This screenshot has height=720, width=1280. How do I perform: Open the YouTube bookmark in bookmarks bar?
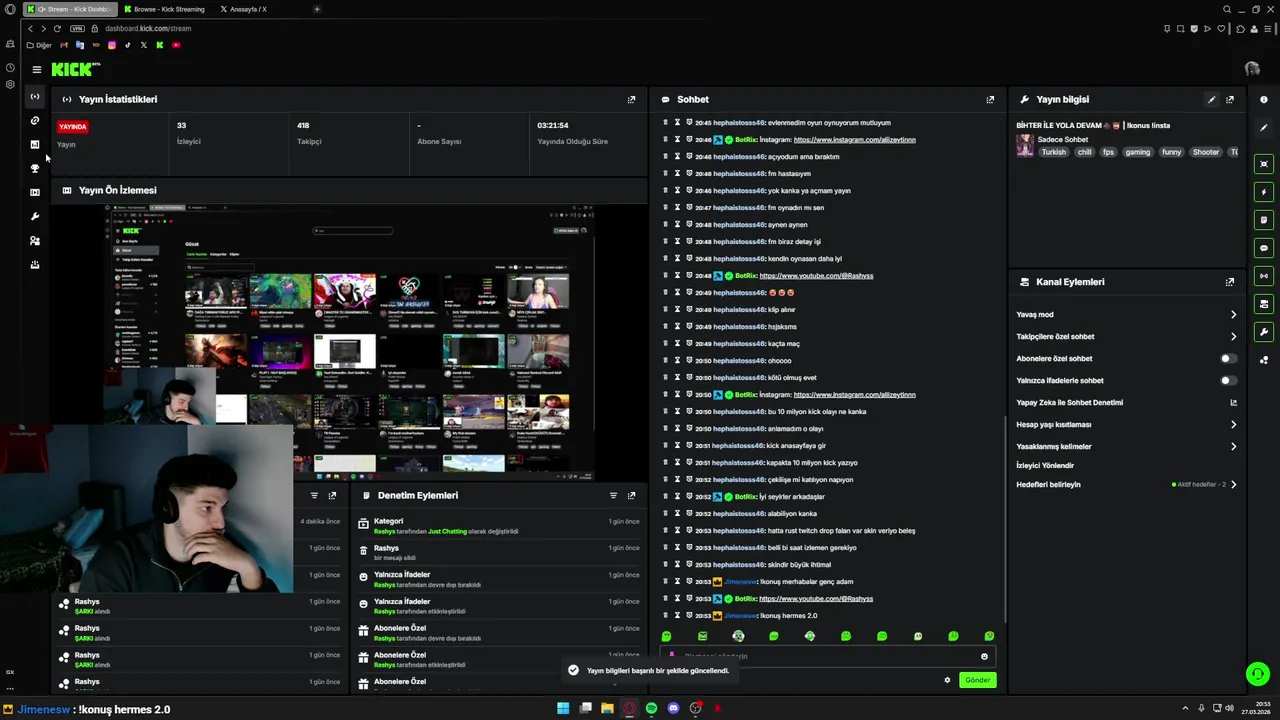tap(176, 45)
